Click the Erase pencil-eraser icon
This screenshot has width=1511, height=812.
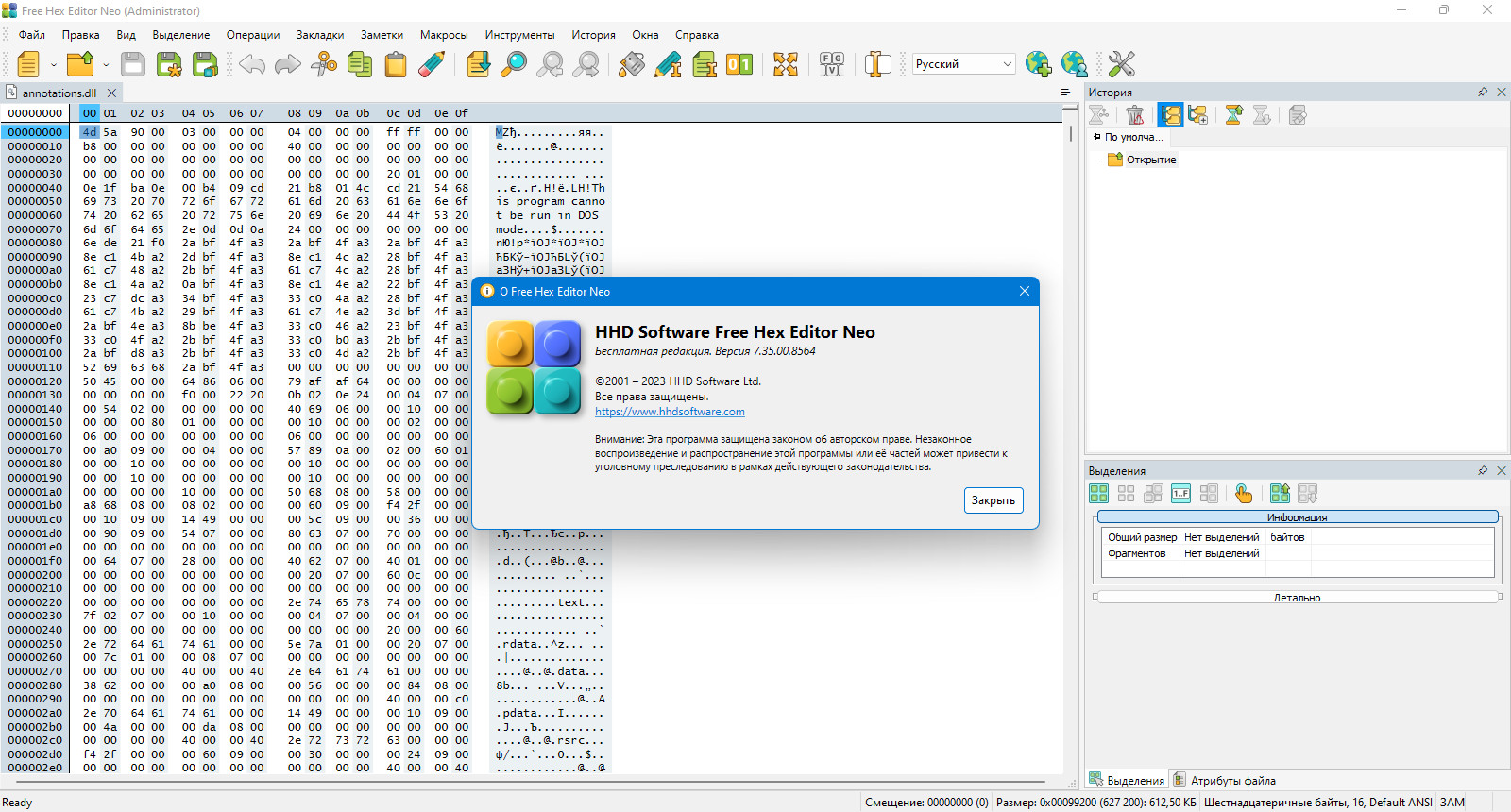[432, 64]
